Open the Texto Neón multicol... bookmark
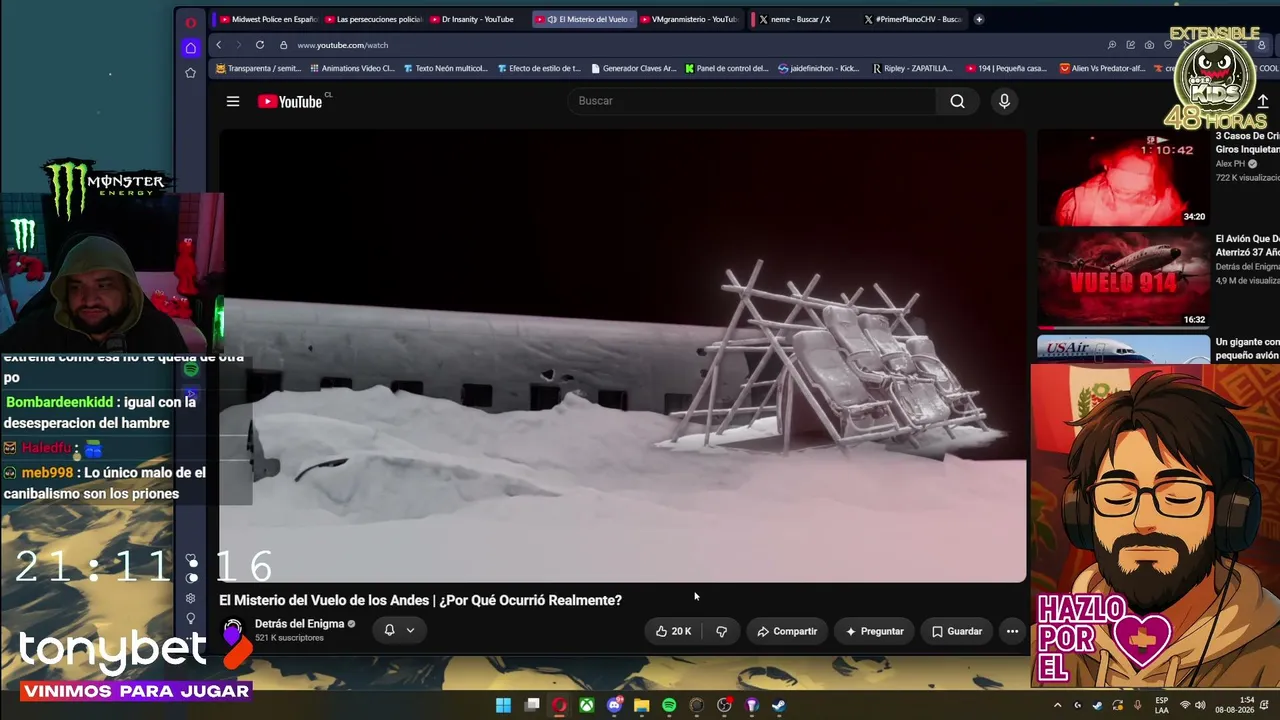The height and width of the screenshot is (720, 1280). [x=446, y=69]
